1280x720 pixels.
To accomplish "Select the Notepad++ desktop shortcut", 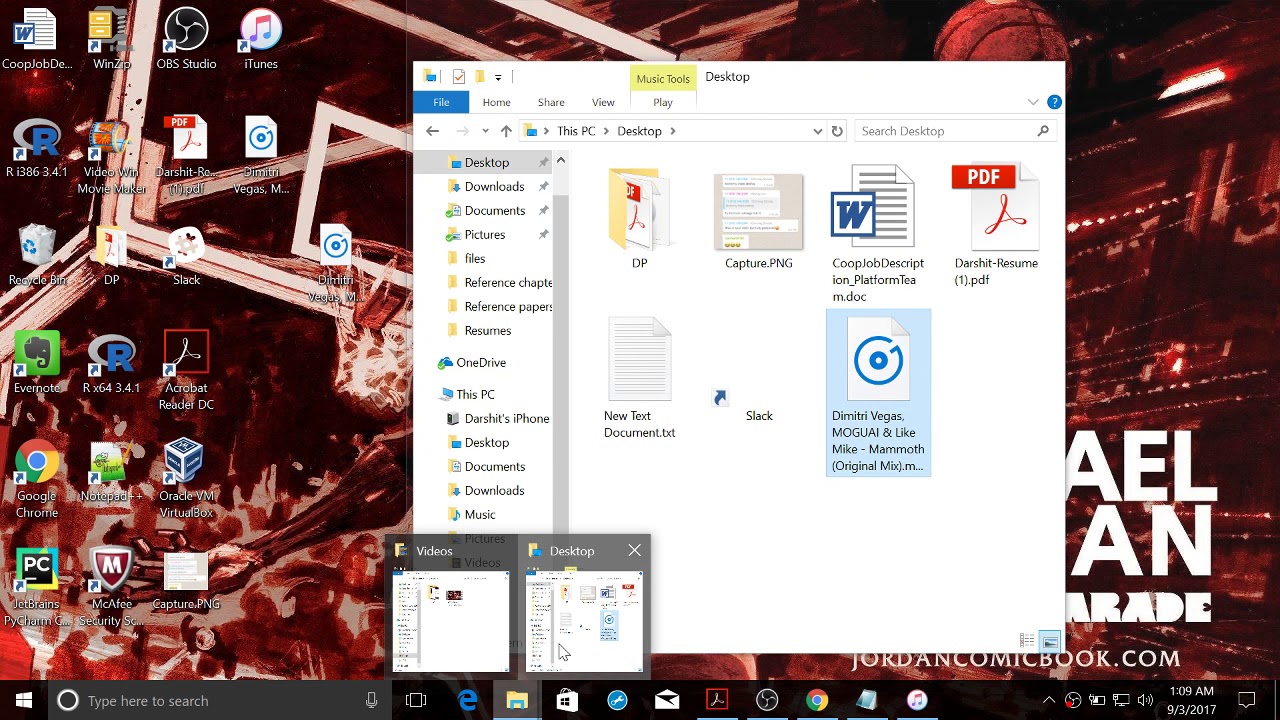I will coord(111,472).
